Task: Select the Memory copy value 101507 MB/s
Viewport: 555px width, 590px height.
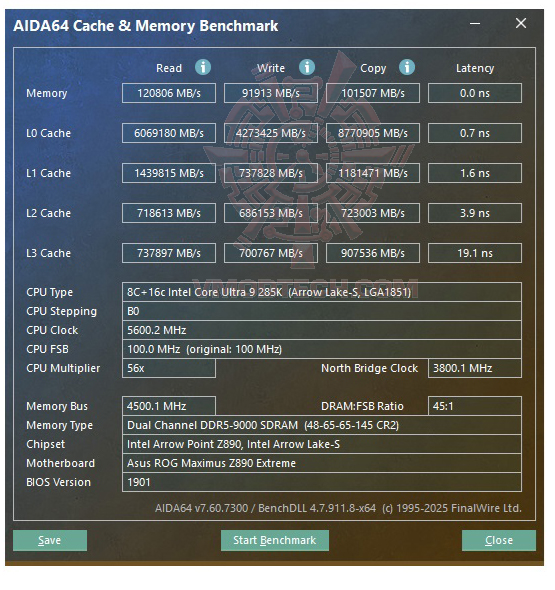Action: pos(373,93)
